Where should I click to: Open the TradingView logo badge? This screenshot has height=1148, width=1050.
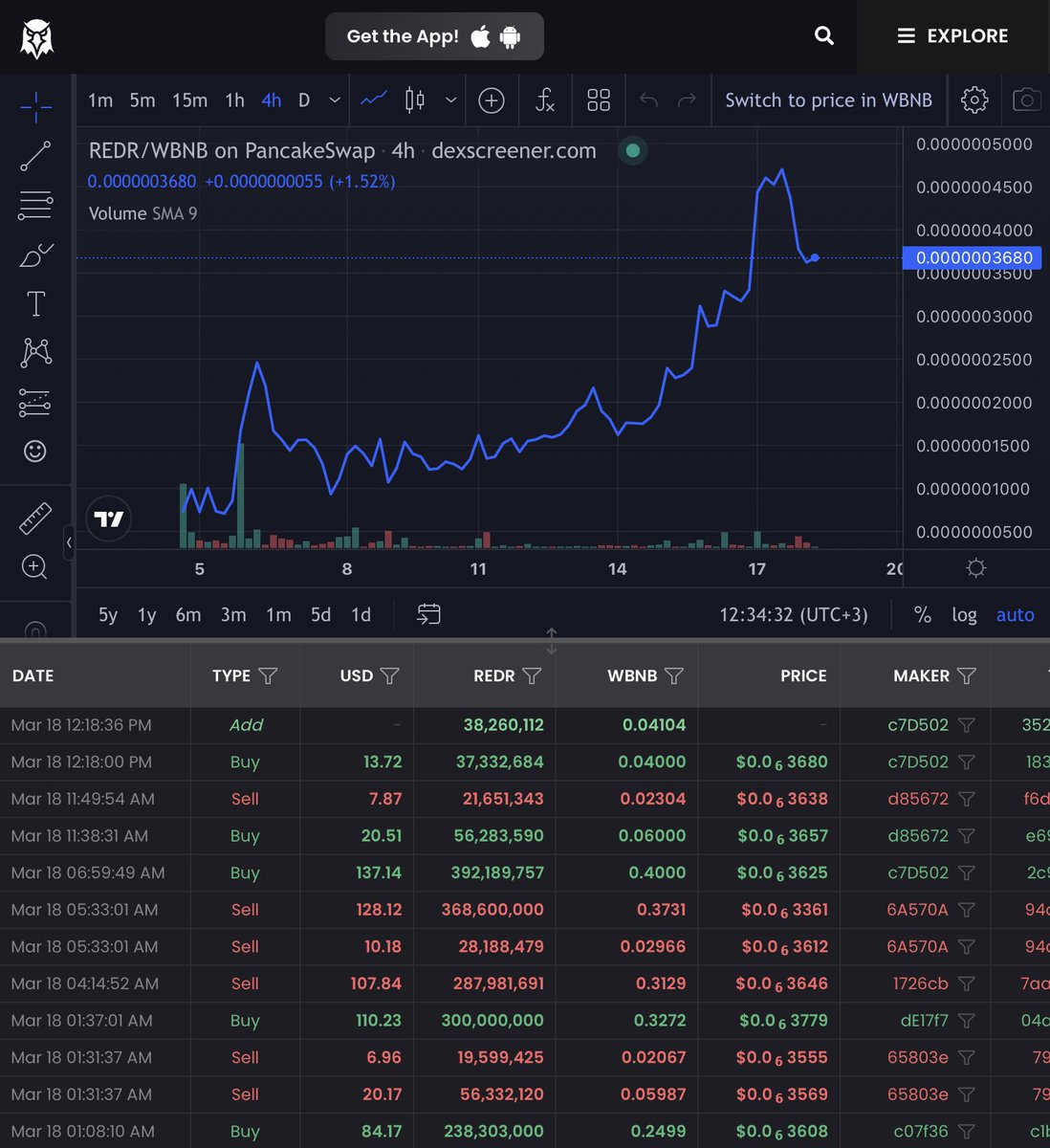pyautogui.click(x=108, y=519)
